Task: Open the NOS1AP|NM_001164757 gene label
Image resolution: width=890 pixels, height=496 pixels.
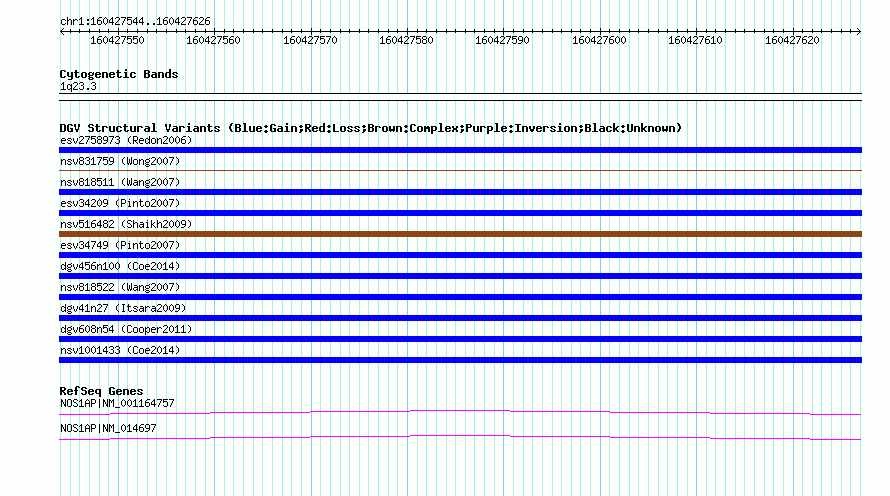Action: pyautogui.click(x=117, y=403)
